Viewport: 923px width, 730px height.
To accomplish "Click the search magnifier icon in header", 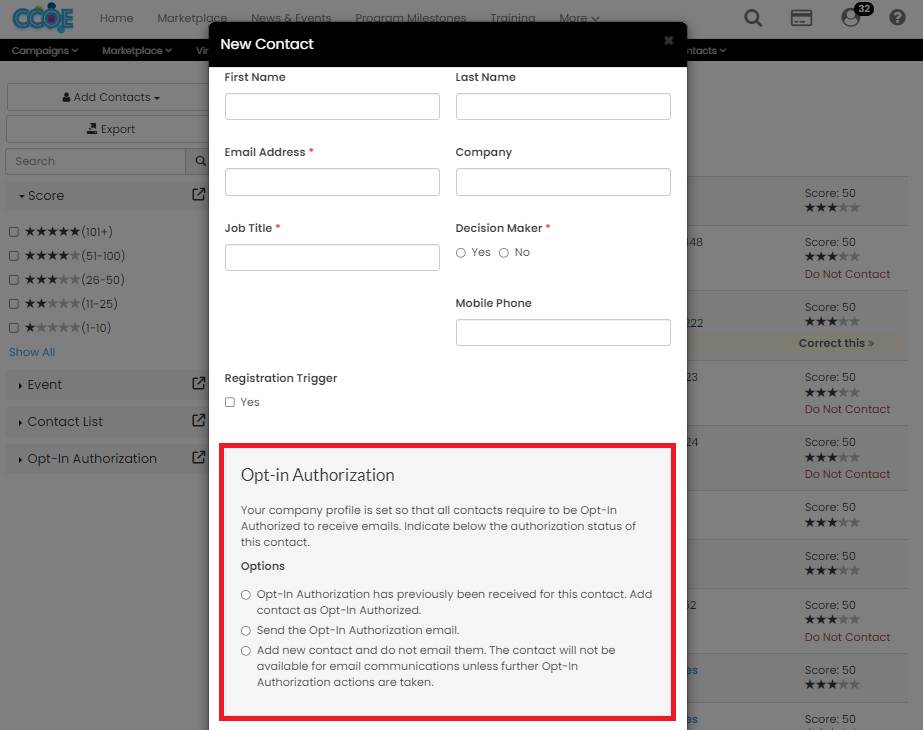I will tap(753, 18).
